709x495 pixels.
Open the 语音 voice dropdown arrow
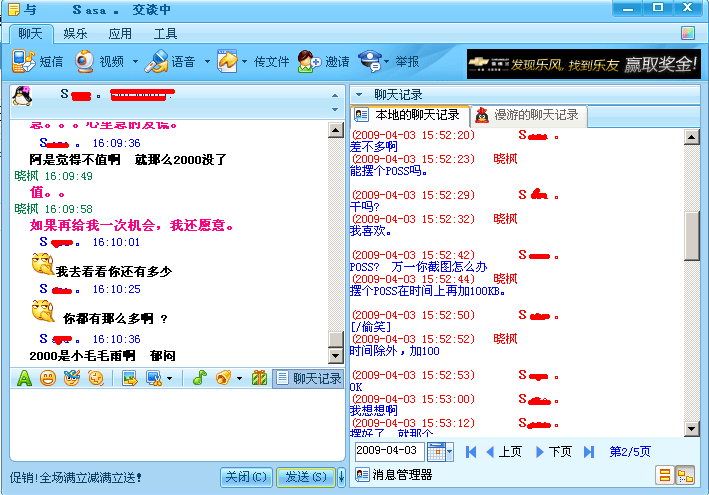coord(207,62)
